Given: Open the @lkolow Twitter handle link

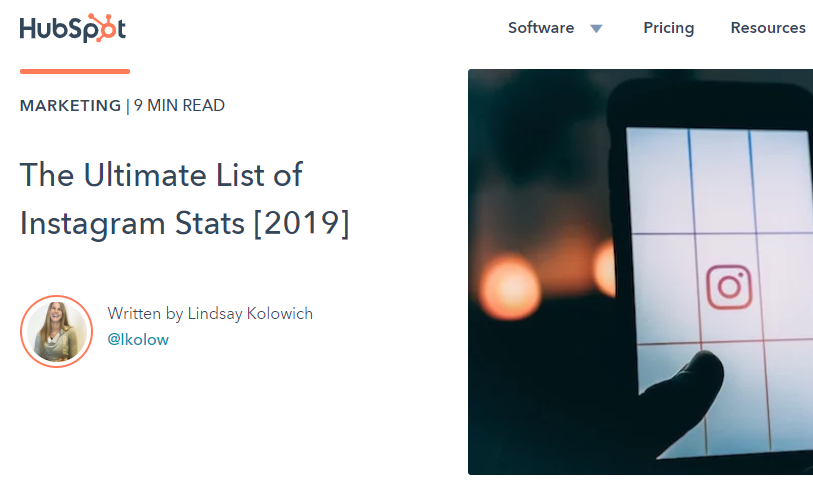Looking at the screenshot, I should (138, 340).
